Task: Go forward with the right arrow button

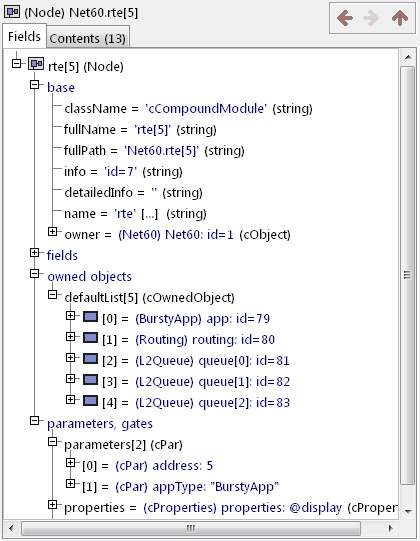Action: [371, 18]
